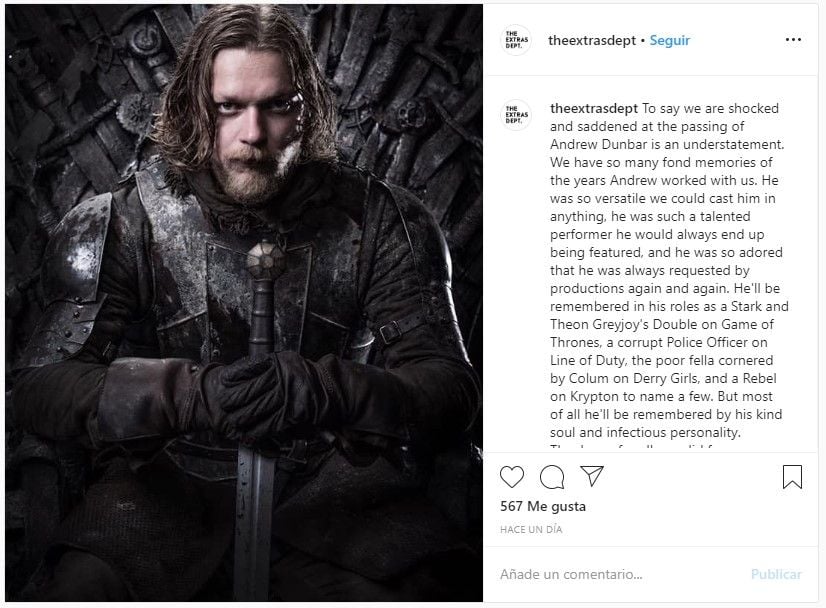Like the post with the heart icon
826x608 pixels.
click(511, 477)
